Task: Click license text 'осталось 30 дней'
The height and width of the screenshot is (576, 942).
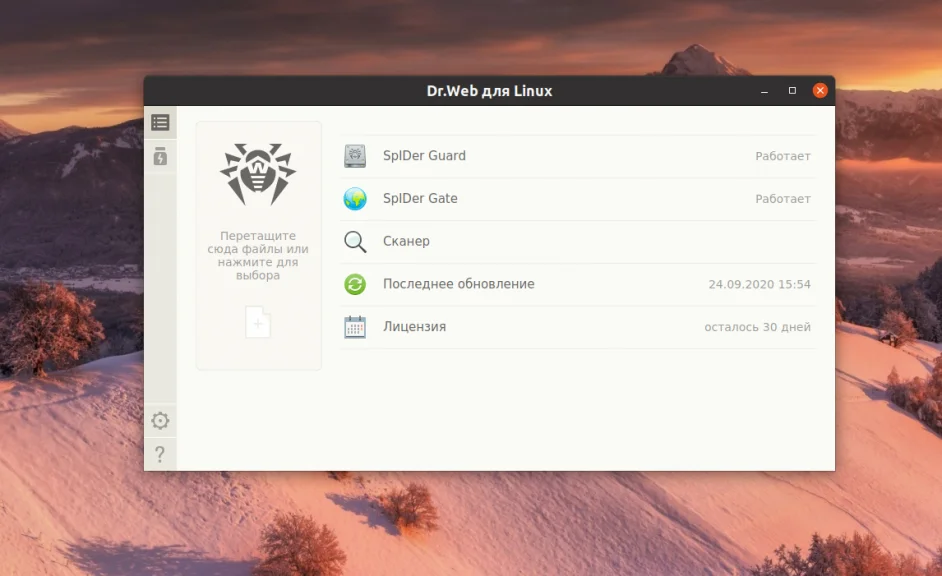Action: pos(758,327)
